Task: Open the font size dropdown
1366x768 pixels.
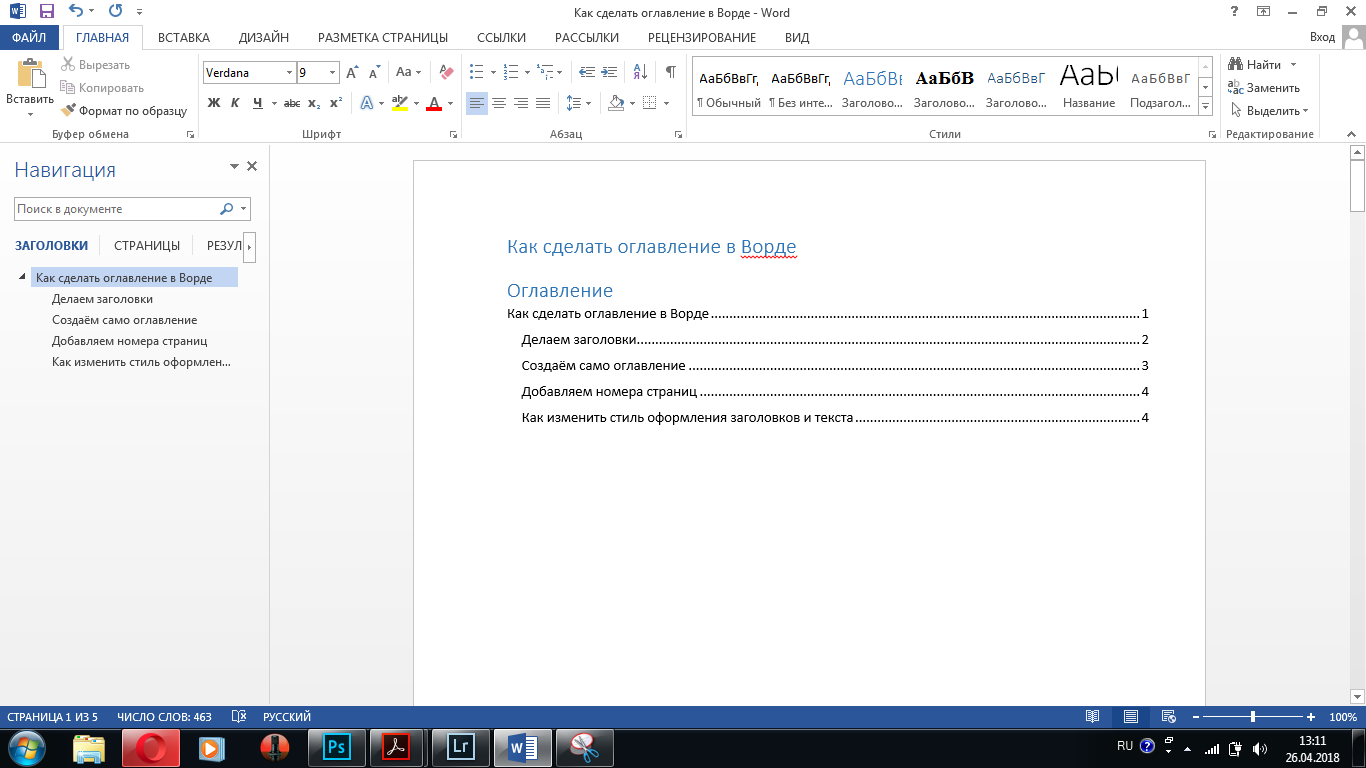Action: pos(333,73)
